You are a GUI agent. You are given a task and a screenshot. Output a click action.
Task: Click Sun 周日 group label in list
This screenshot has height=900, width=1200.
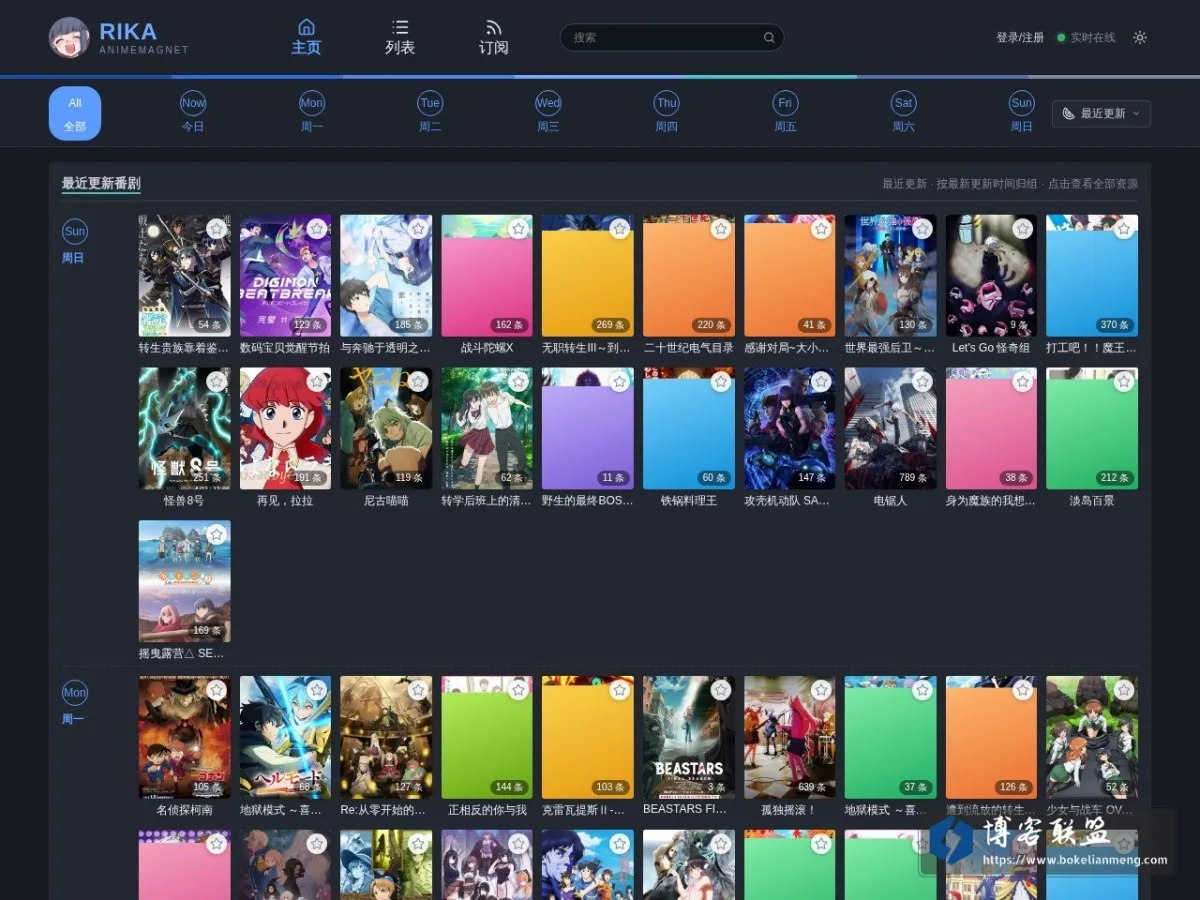point(75,243)
